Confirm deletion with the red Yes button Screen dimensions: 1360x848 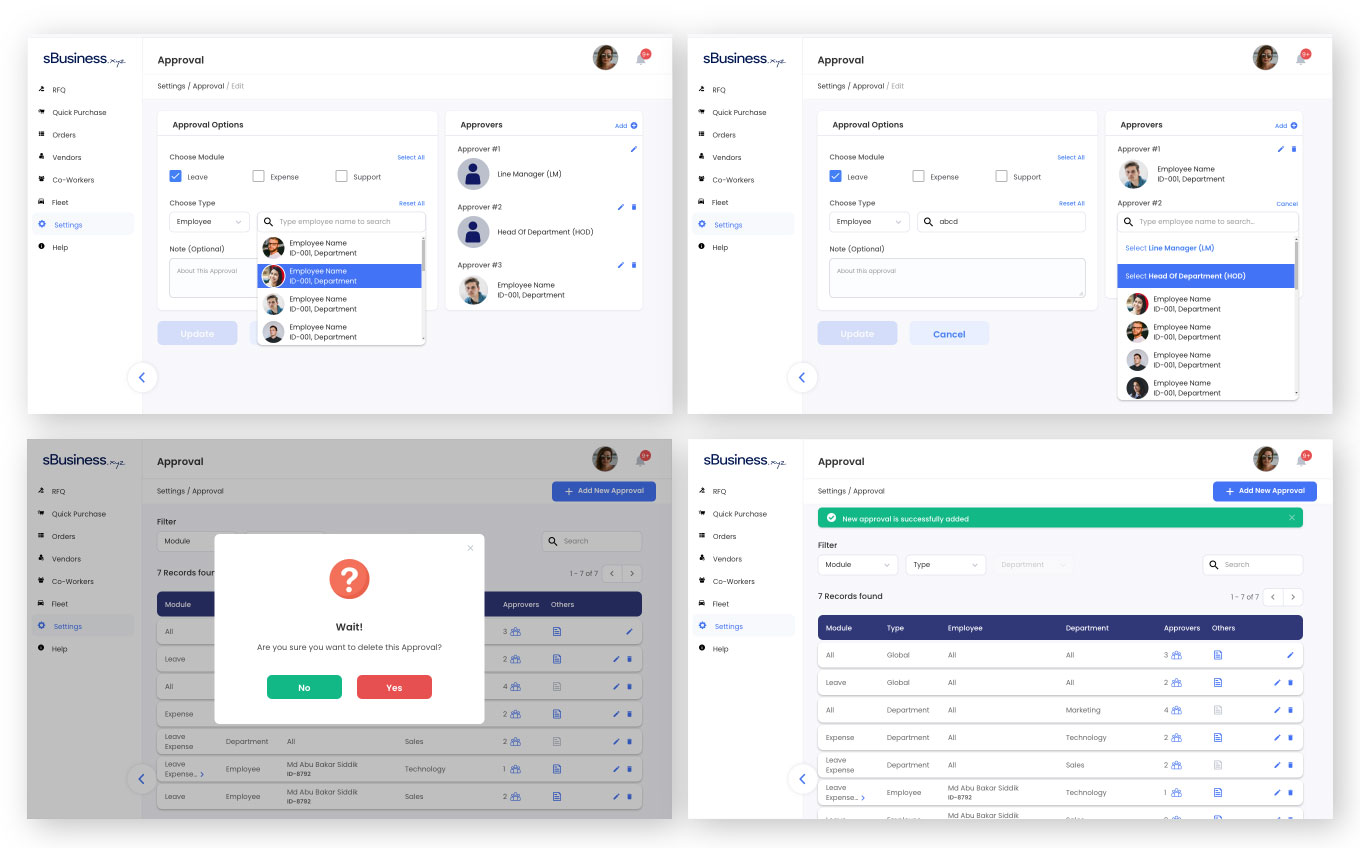click(x=394, y=687)
